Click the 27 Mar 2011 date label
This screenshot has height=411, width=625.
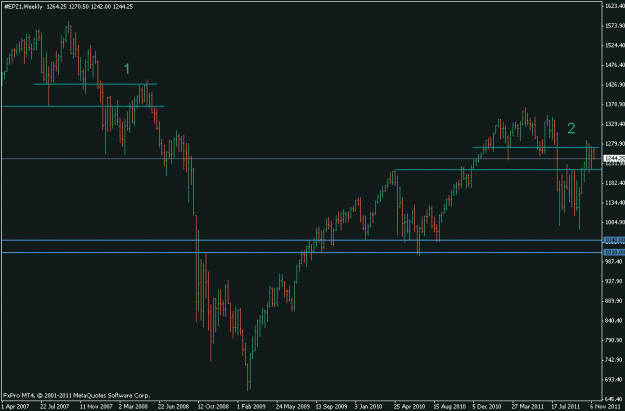528,407
